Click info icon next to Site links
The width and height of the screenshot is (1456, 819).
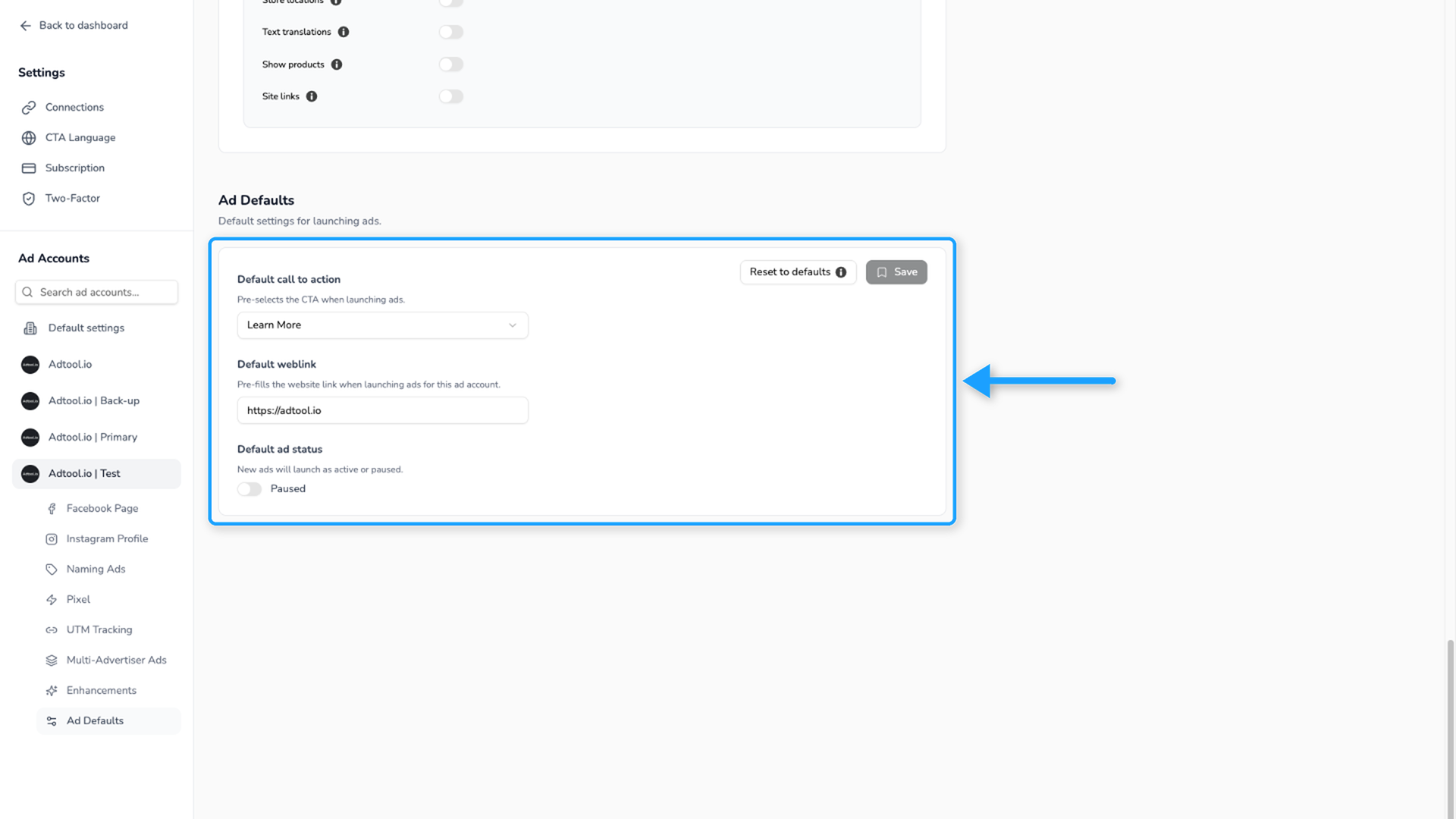(x=312, y=96)
